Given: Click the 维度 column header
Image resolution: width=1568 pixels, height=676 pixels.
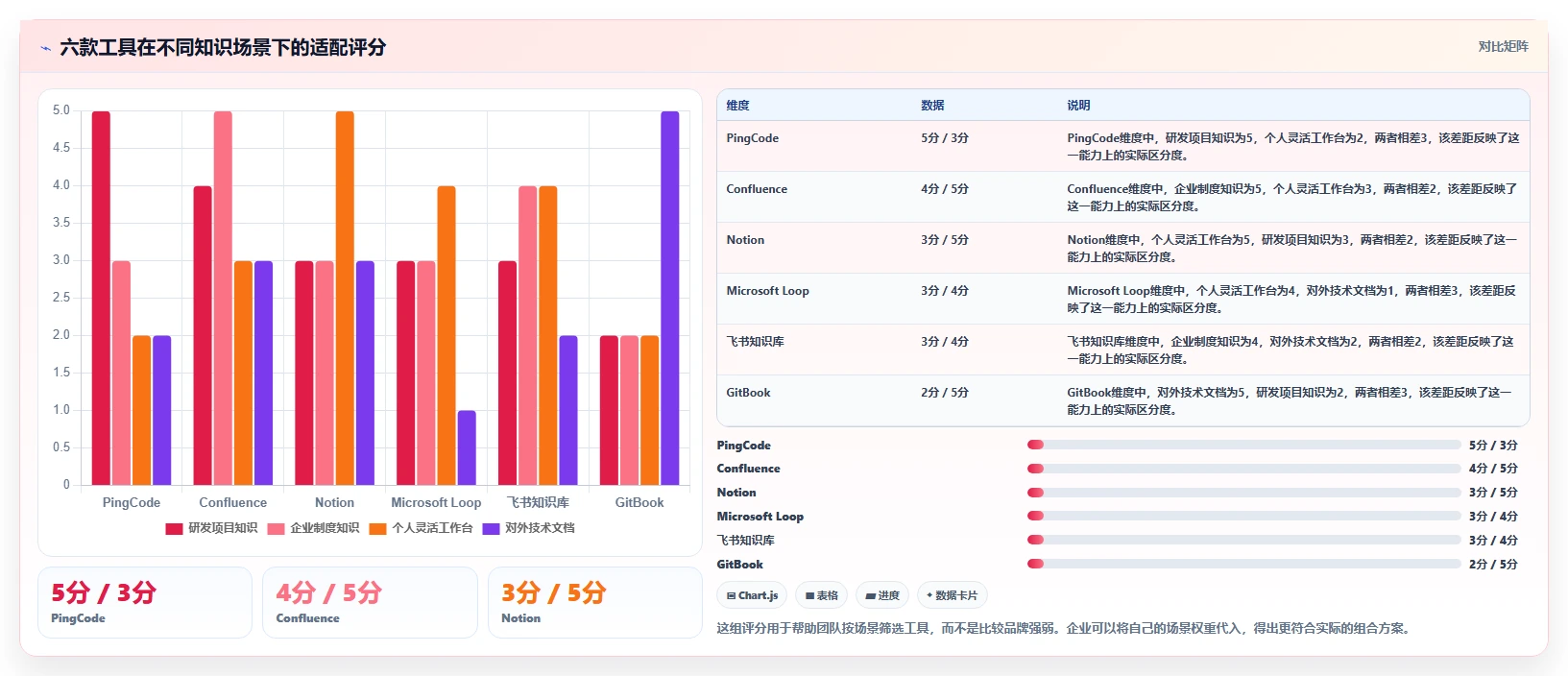Looking at the screenshot, I should tap(737, 106).
